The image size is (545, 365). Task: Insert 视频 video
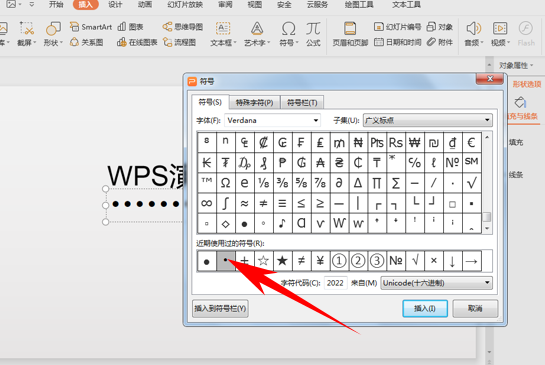[x=500, y=33]
